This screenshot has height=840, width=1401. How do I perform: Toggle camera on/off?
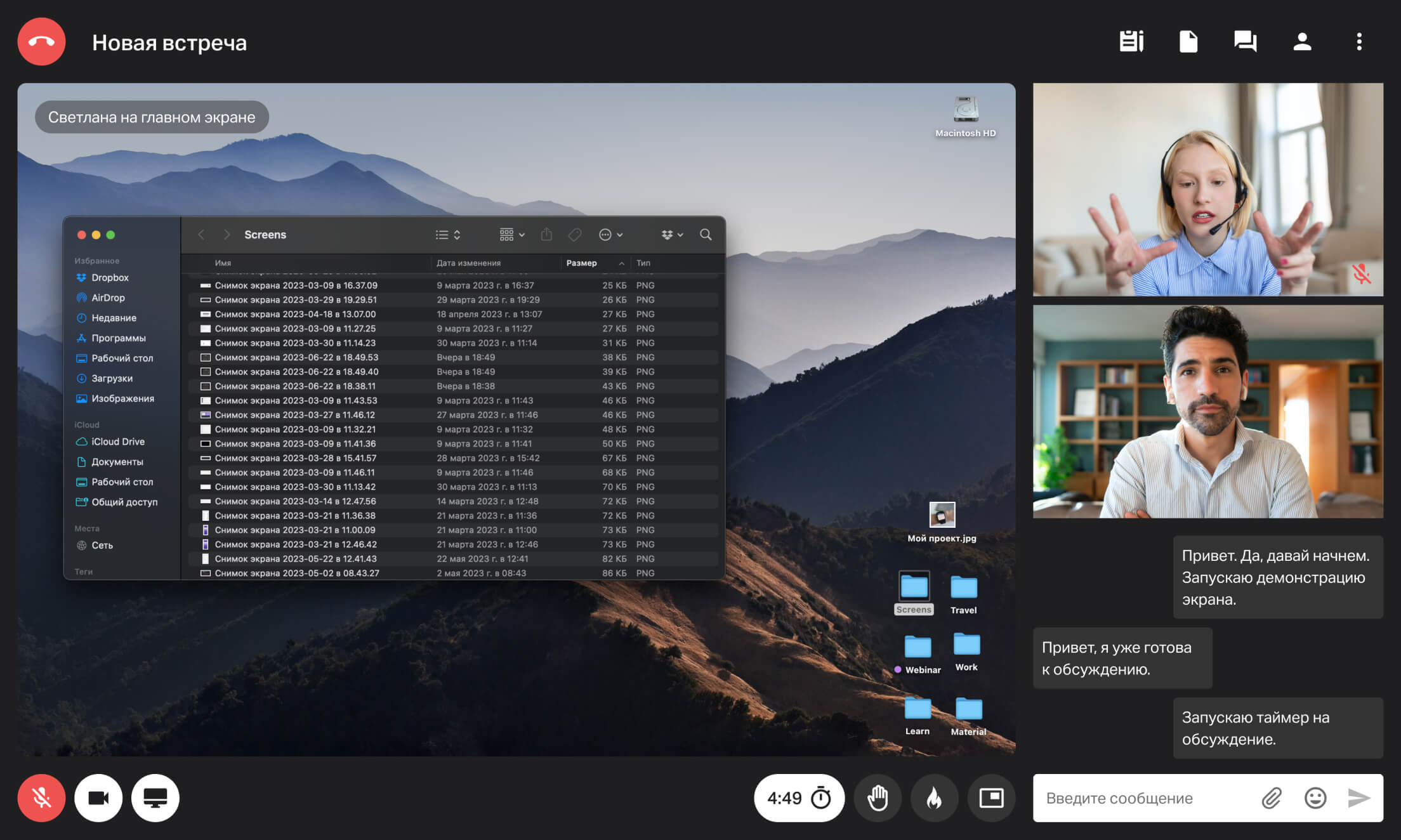[100, 798]
